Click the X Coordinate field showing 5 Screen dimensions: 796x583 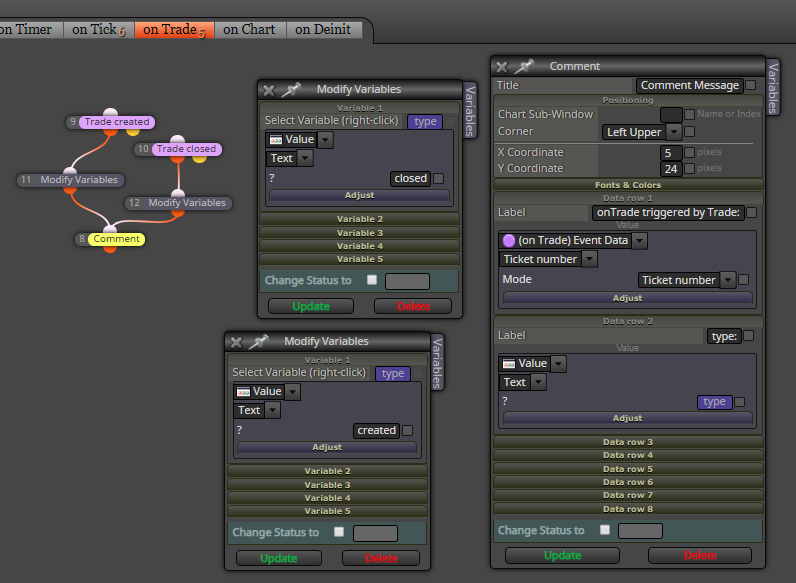tap(671, 153)
